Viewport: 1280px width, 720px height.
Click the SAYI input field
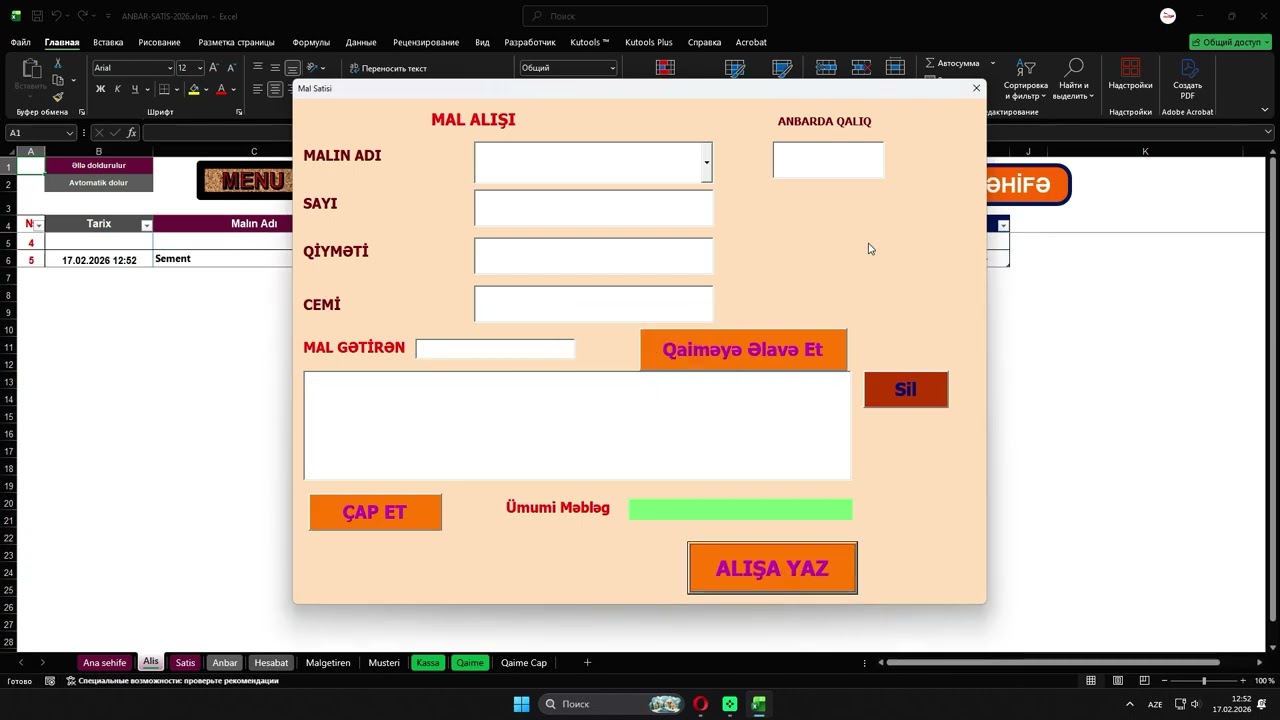tap(593, 208)
